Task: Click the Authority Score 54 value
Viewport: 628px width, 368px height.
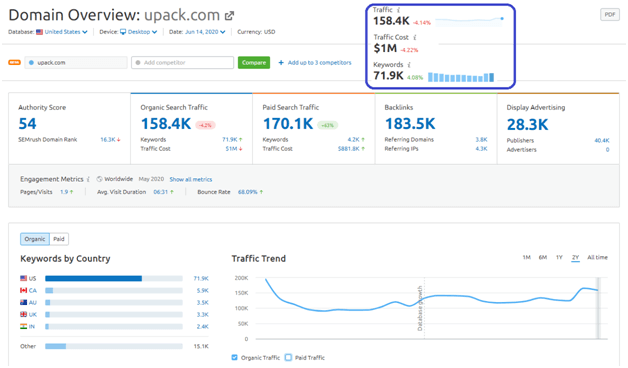Action: (27, 124)
